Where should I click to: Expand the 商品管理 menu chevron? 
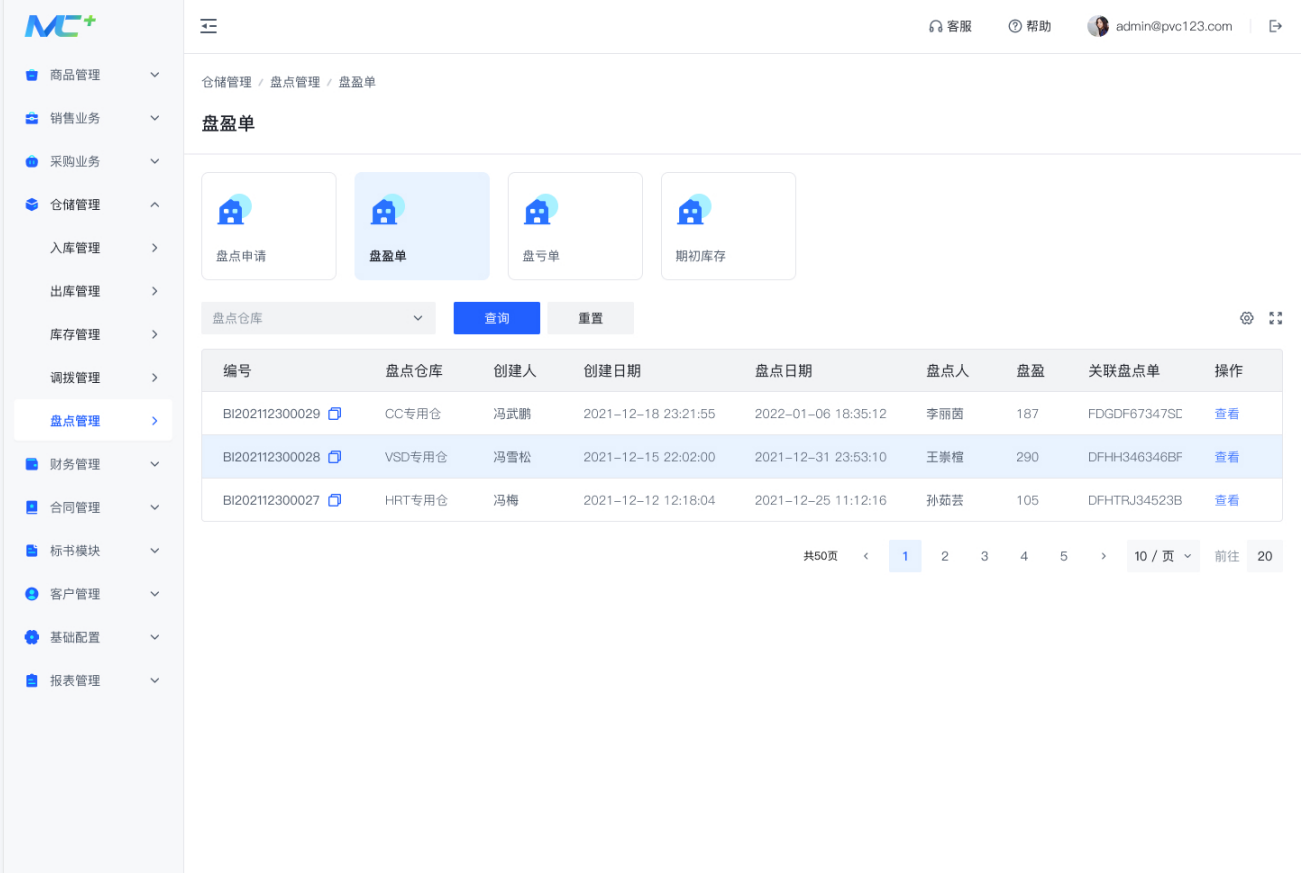pyautogui.click(x=155, y=75)
